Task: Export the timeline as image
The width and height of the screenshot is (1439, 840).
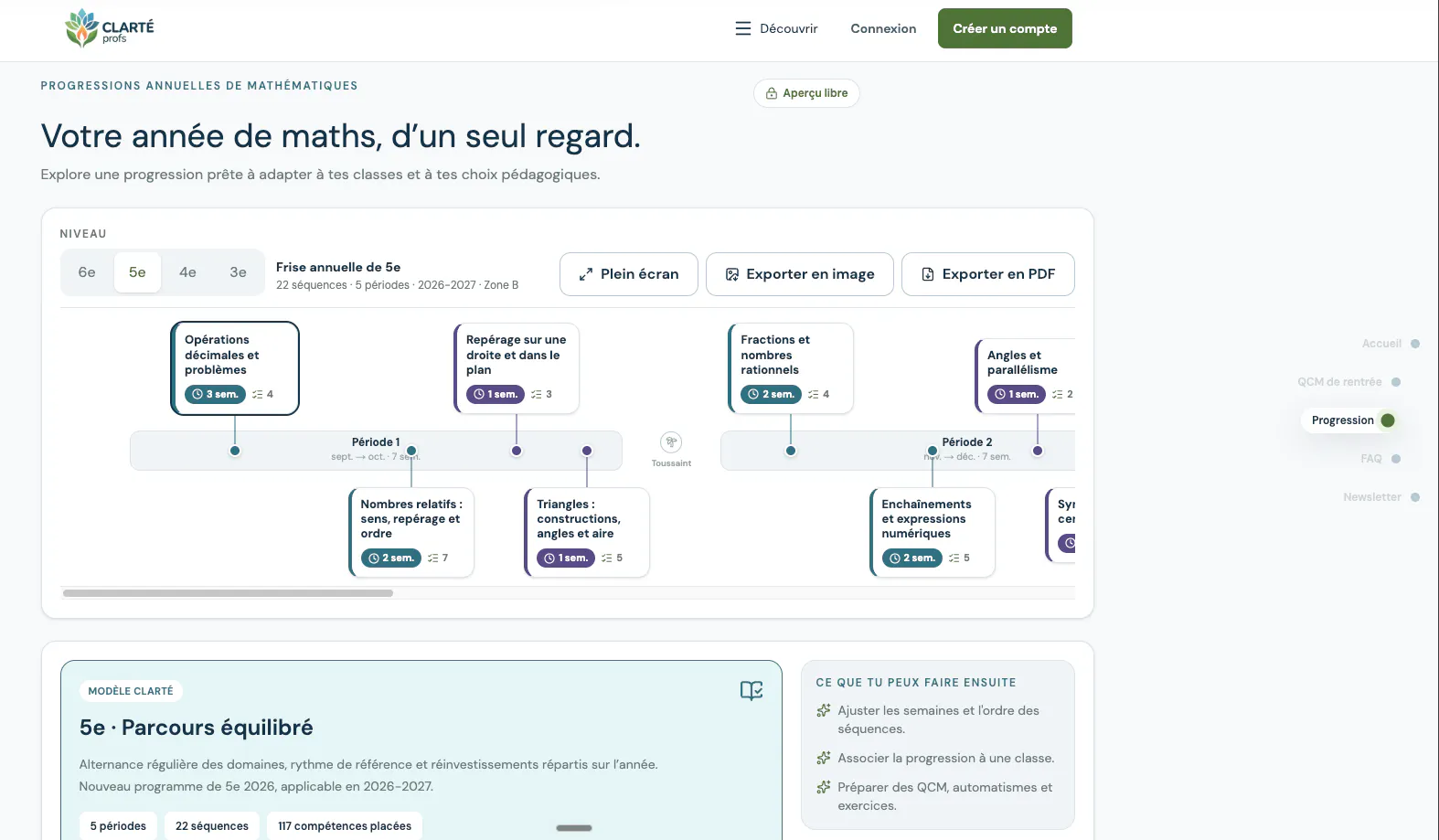Action: coord(800,274)
